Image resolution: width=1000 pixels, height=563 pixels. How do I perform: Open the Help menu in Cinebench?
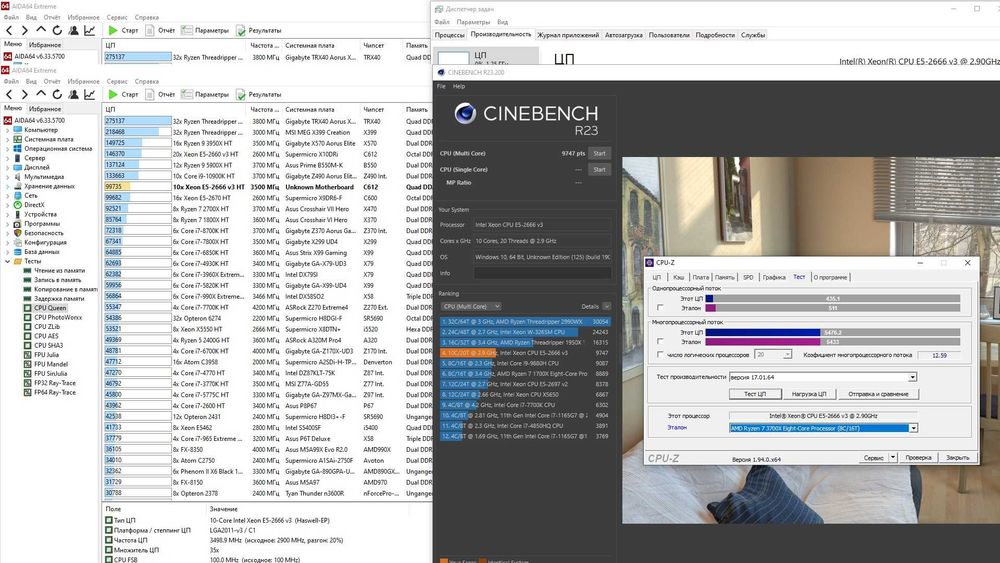459,86
